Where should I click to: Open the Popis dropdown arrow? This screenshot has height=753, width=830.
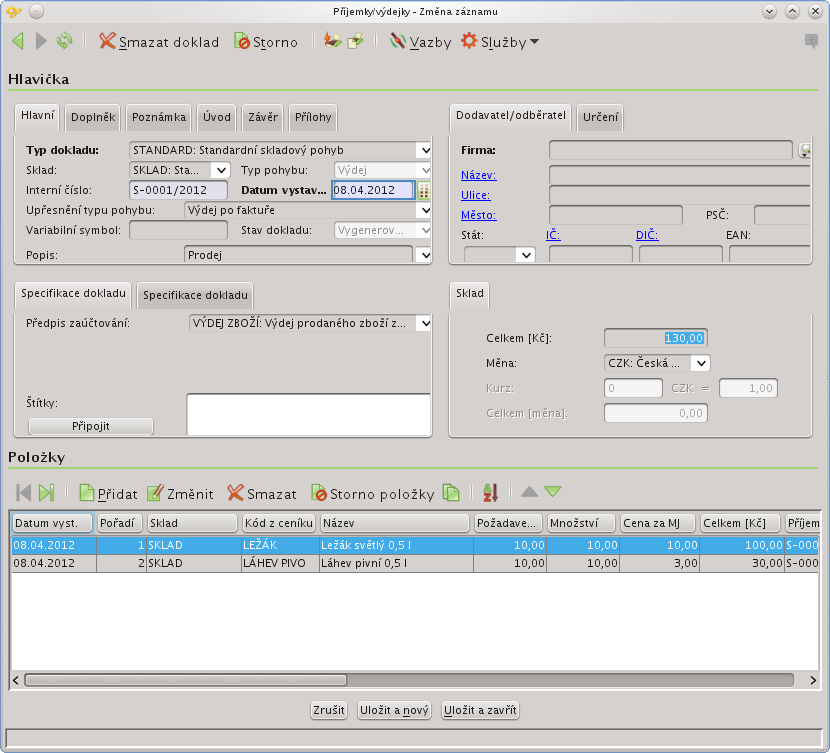424,255
